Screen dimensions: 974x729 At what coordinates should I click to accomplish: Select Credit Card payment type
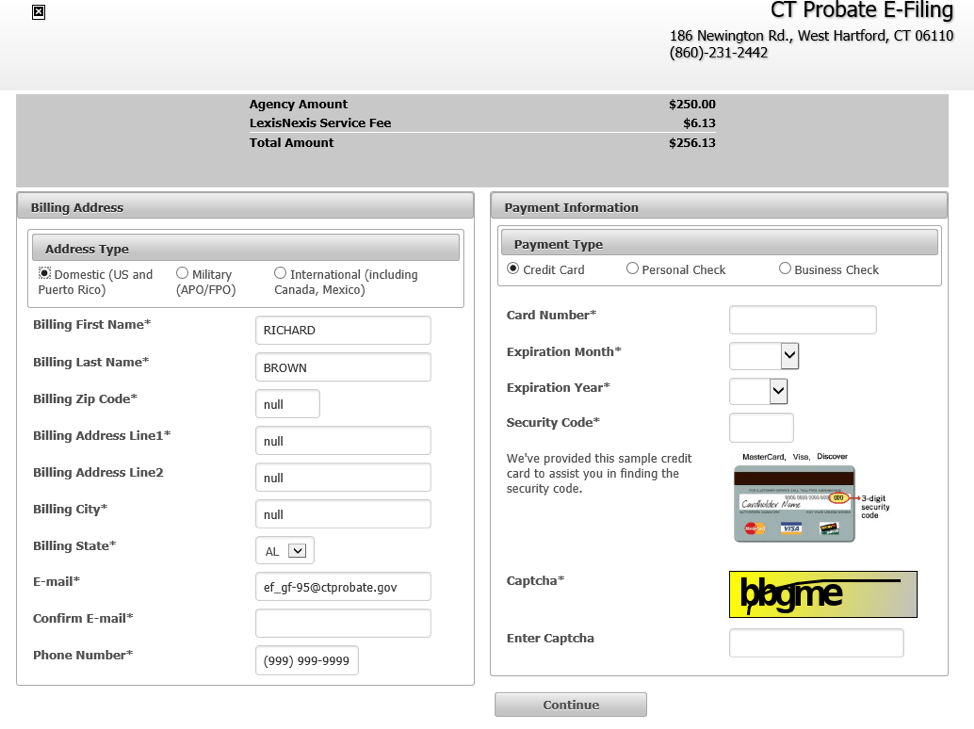tap(513, 268)
